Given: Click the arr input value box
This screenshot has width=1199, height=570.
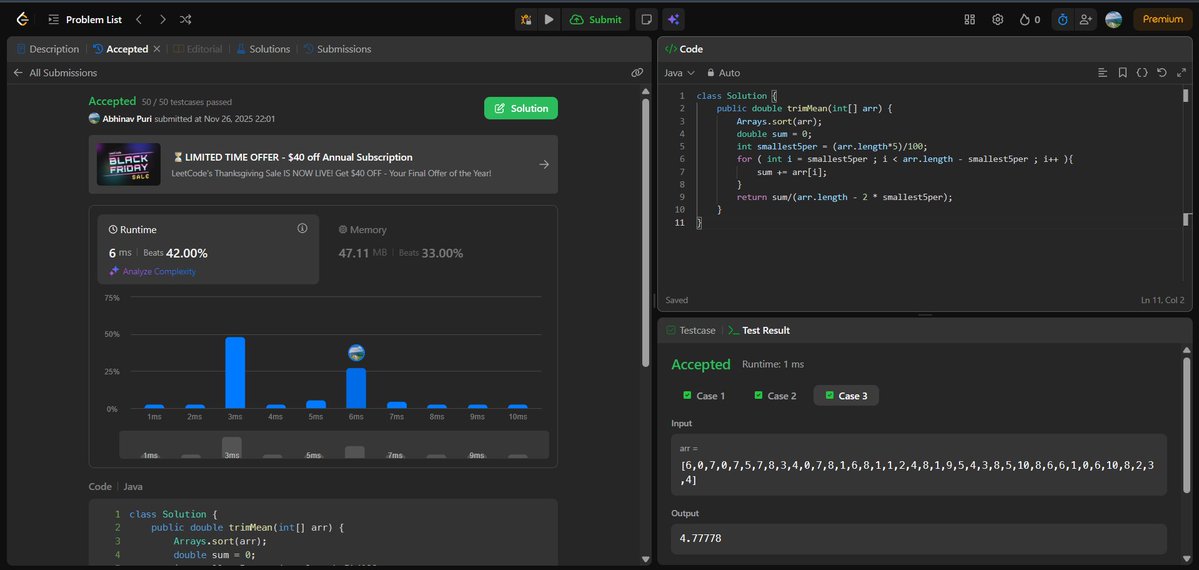Looking at the screenshot, I should [919, 464].
